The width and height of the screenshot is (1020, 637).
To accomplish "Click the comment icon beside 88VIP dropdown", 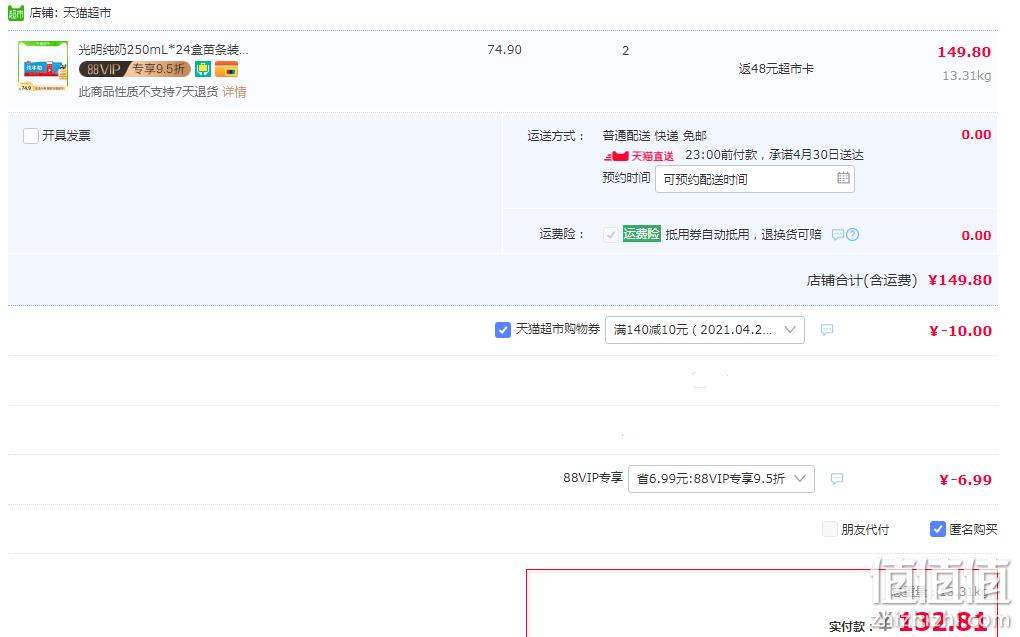I will 837,479.
